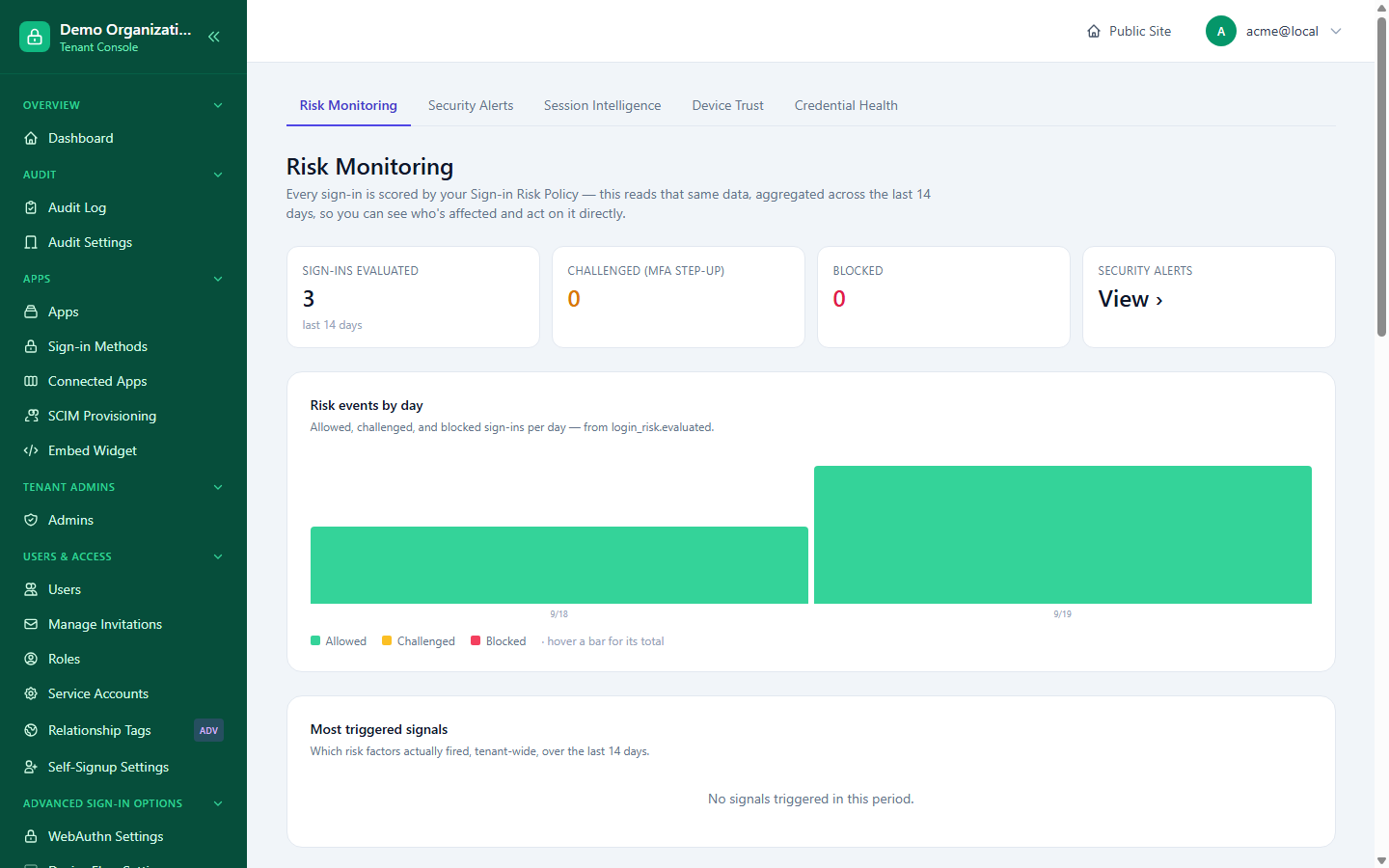Collapse the Audit sidebar section
The width and height of the screenshot is (1389, 868).
pyautogui.click(x=218, y=175)
